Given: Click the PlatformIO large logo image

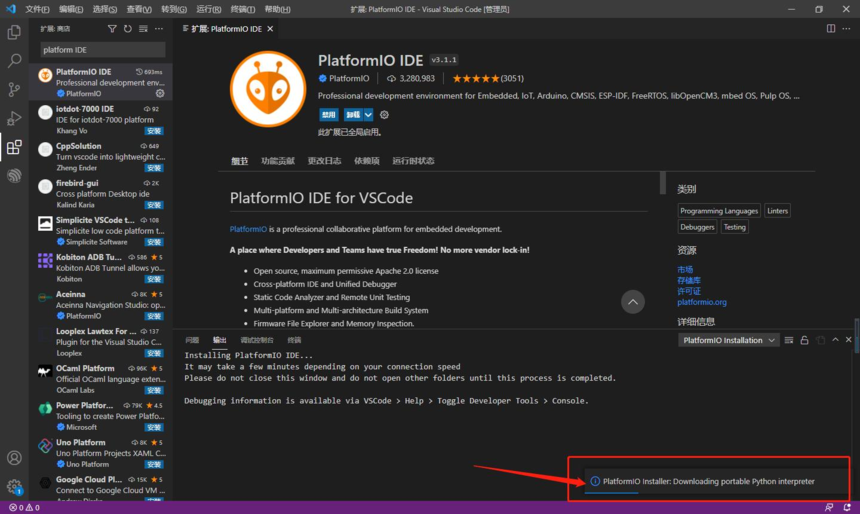Looking at the screenshot, I should pyautogui.click(x=268, y=89).
